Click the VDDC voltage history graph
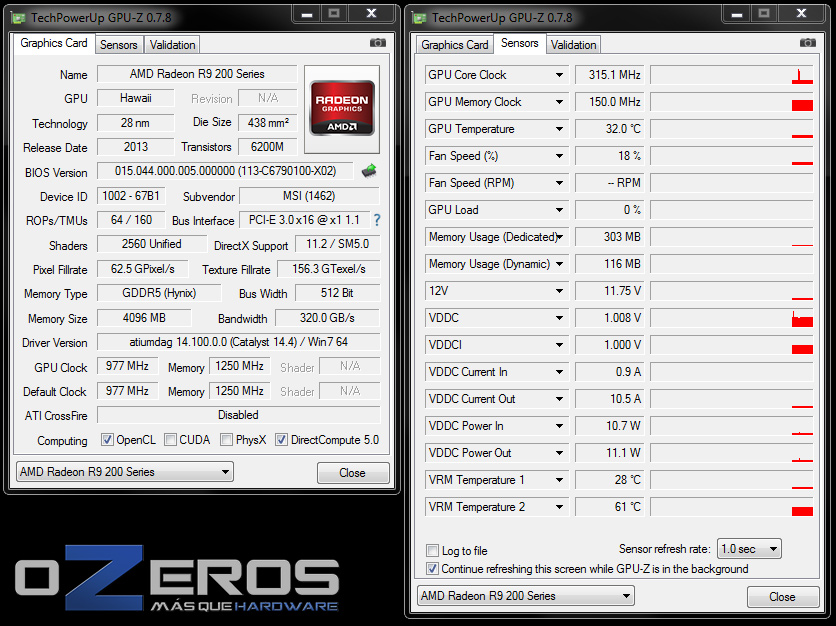Screen dimensions: 836x626 coord(732,318)
